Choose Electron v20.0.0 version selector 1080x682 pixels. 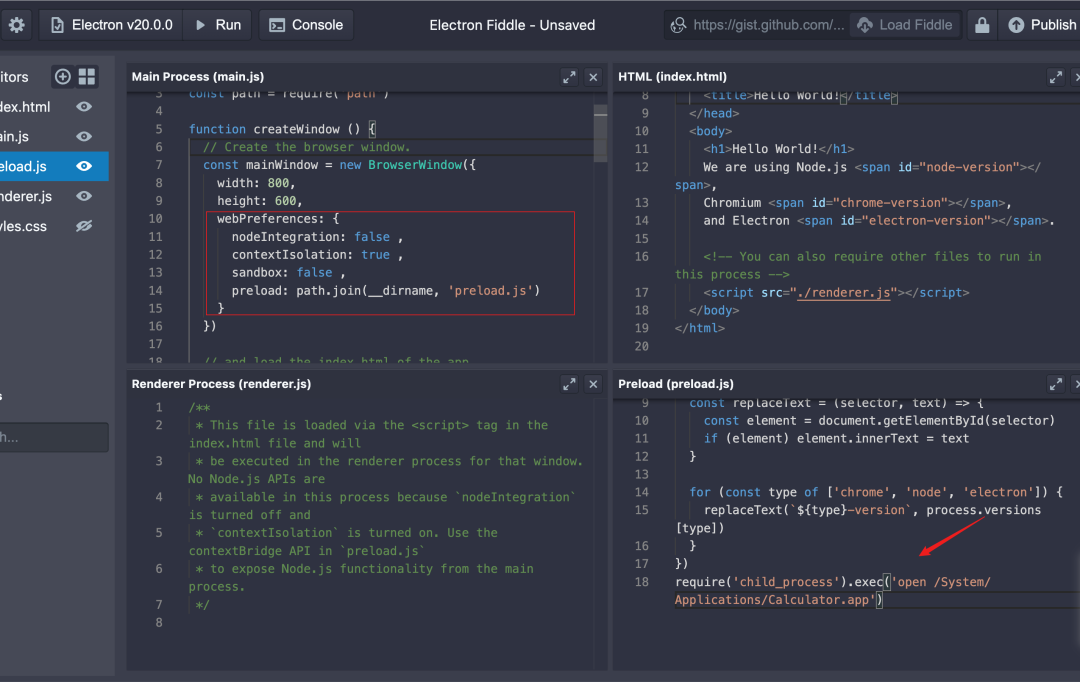111,25
